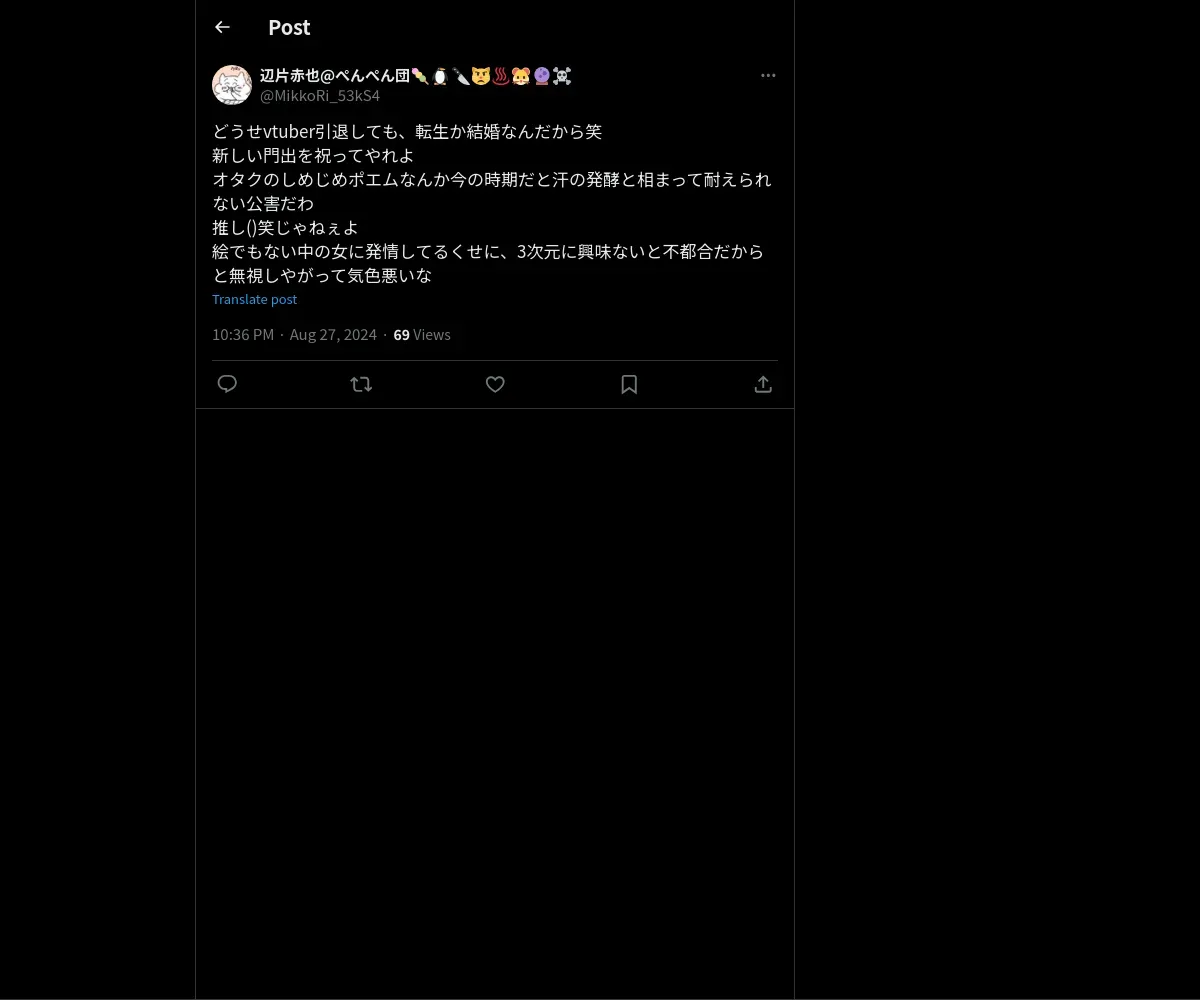Repost using the retweet arrows icon
The image size is (1200, 1000).
click(x=361, y=384)
